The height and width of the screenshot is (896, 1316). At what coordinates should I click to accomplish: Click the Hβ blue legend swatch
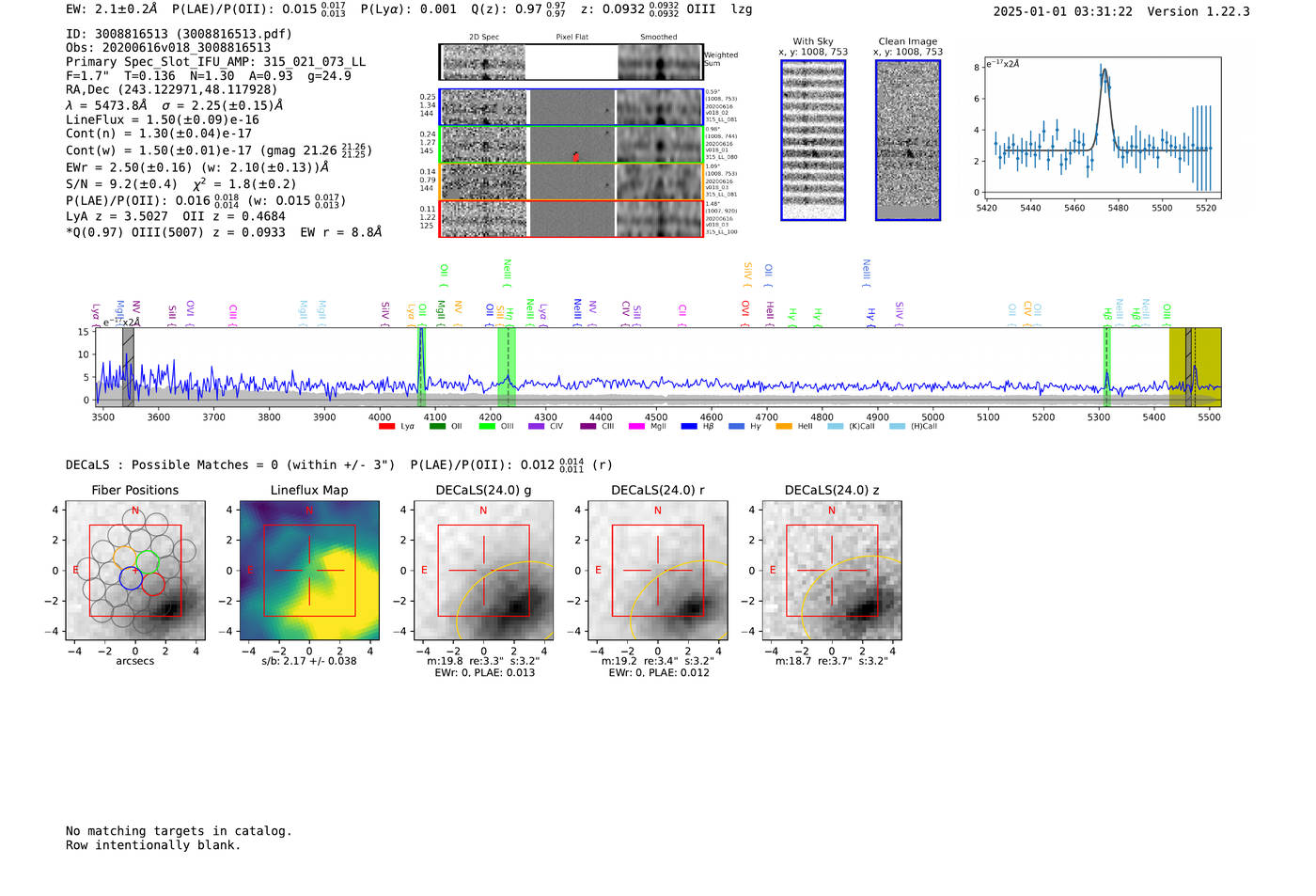689,427
